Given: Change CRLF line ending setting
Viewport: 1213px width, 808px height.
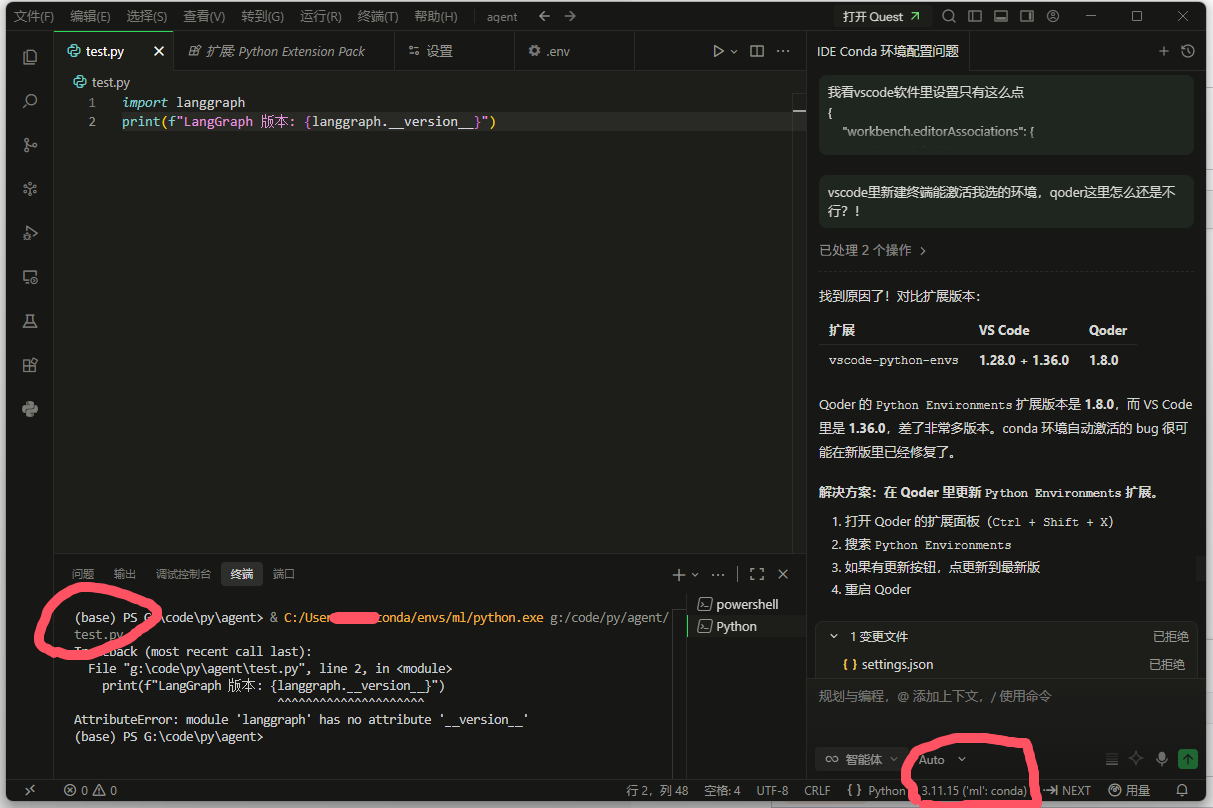Looking at the screenshot, I should (x=817, y=790).
